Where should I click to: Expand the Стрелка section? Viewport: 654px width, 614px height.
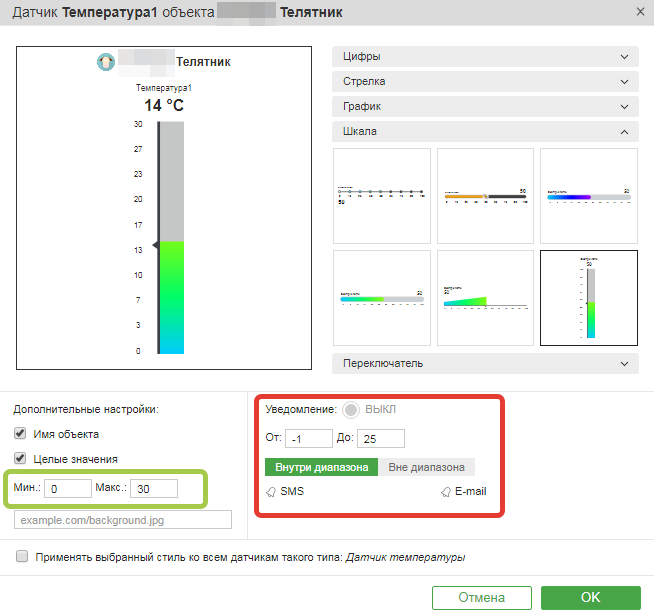(485, 82)
